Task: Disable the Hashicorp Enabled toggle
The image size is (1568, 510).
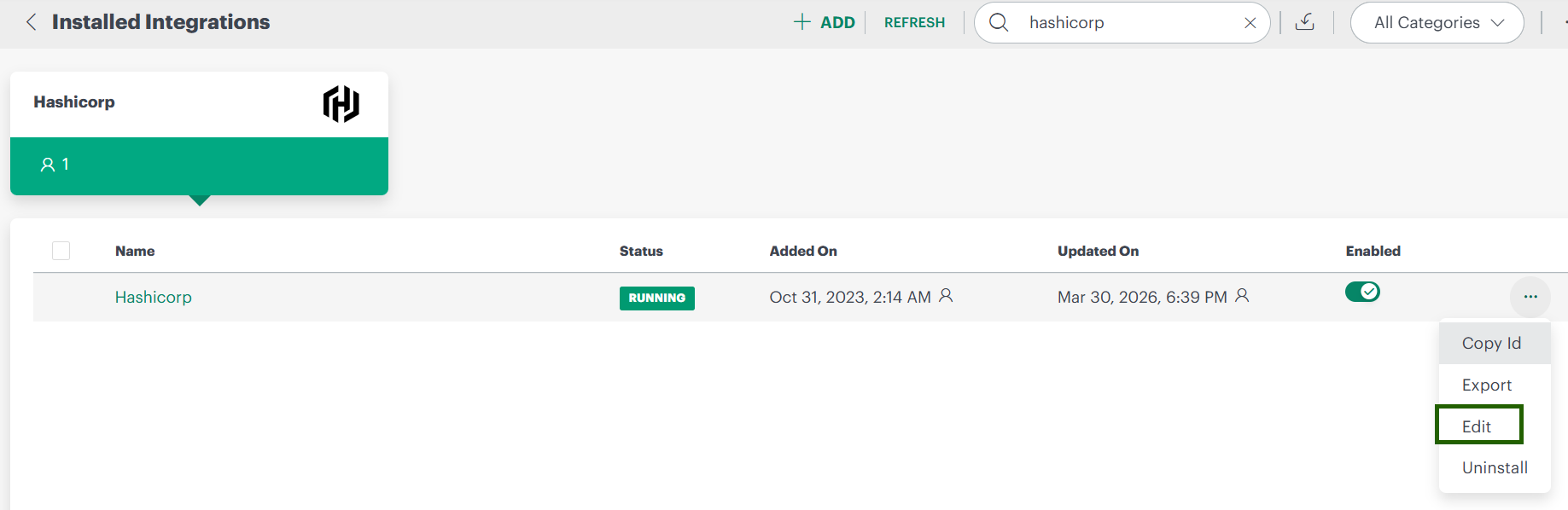Action: point(1362,292)
